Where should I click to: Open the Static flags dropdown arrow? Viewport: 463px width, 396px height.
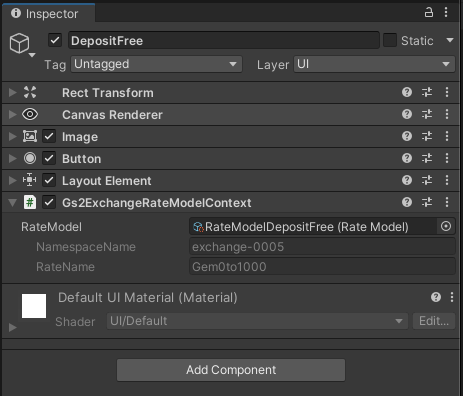[x=450, y=40]
